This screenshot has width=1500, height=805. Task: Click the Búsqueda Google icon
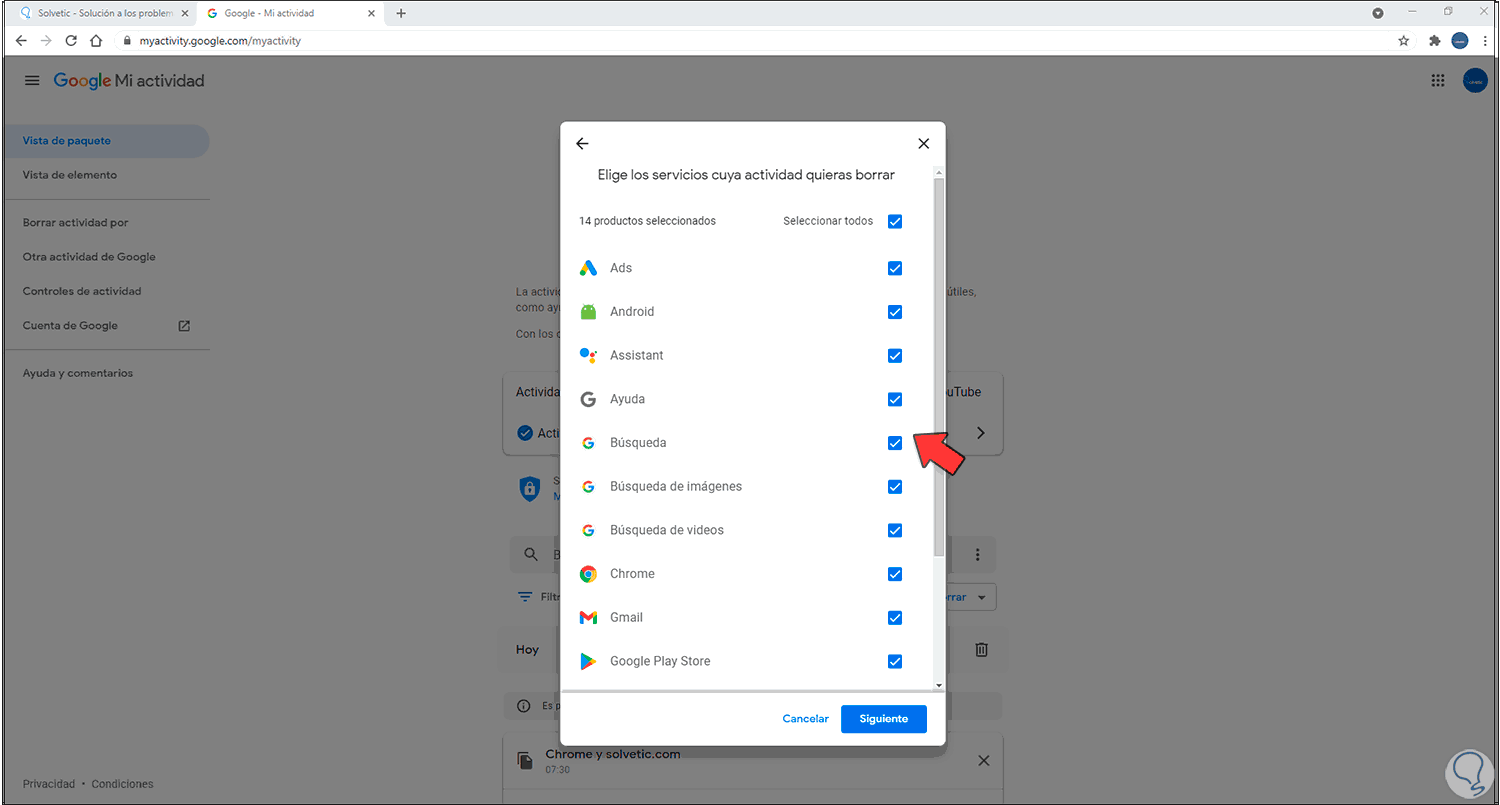tap(589, 443)
